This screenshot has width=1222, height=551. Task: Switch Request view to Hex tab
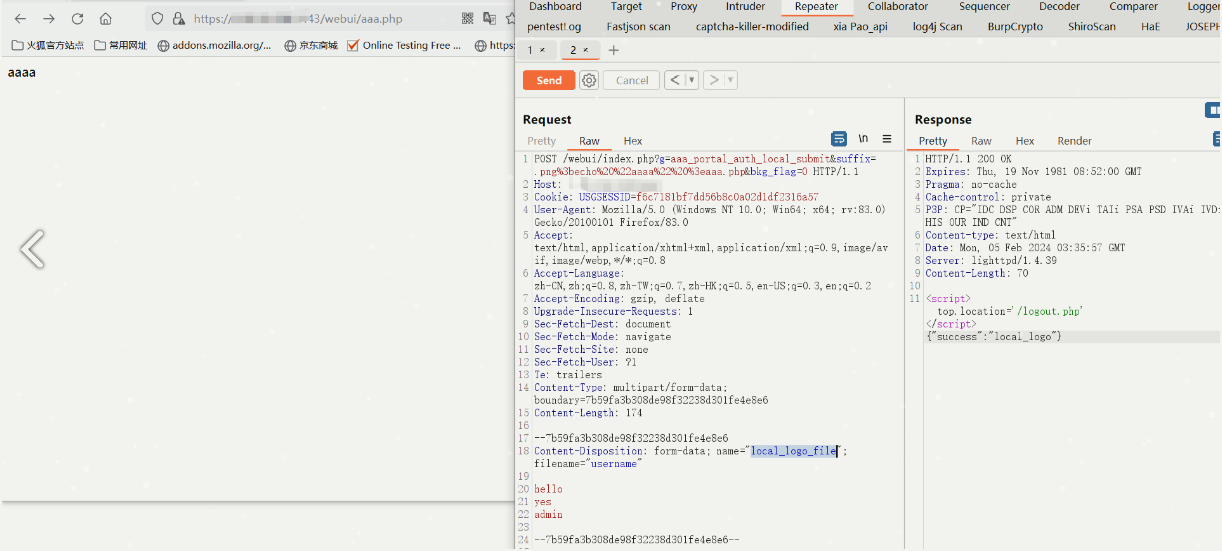632,141
